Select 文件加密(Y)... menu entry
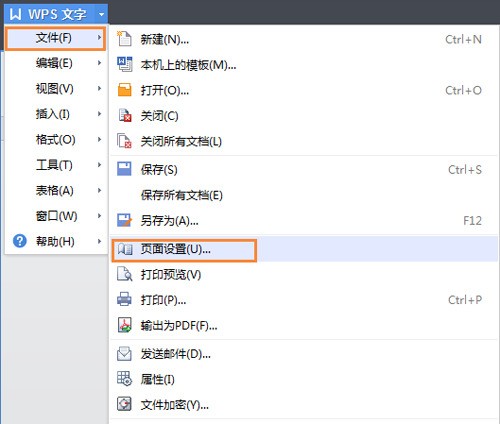The image size is (500, 424). point(304,404)
